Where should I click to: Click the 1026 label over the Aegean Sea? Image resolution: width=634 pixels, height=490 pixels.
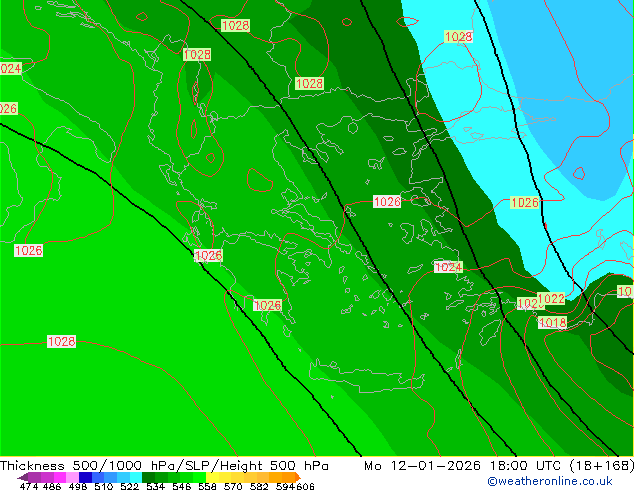click(x=387, y=202)
